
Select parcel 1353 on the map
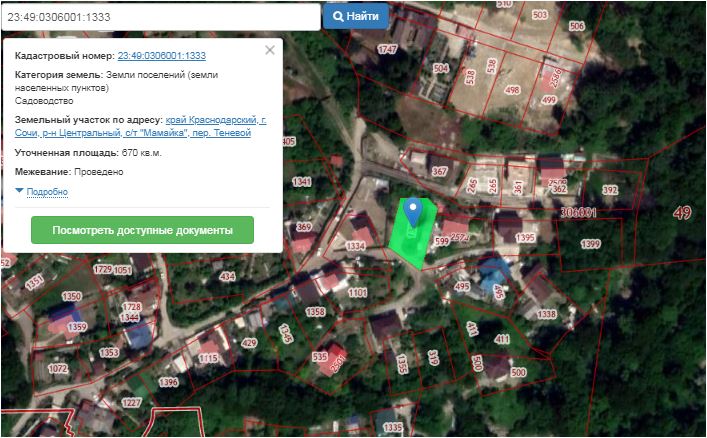click(x=109, y=352)
